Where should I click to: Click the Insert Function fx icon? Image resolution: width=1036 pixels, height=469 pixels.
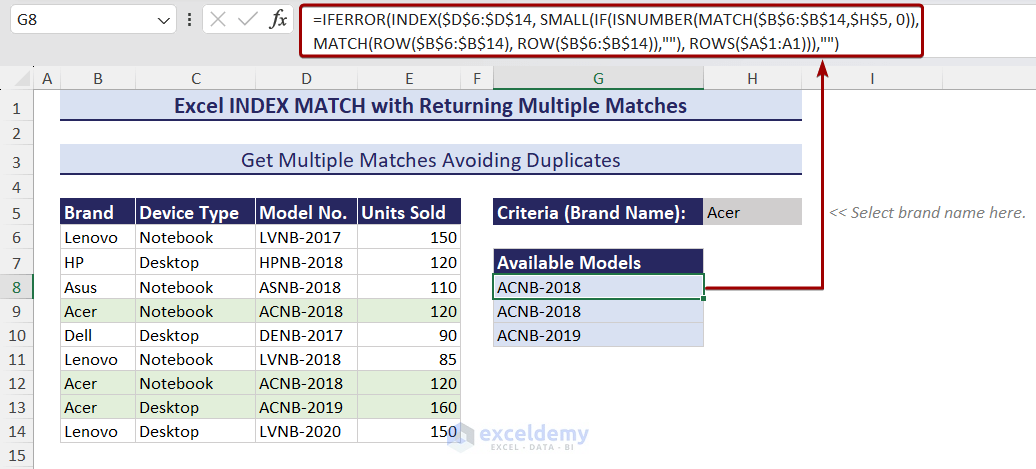(x=279, y=20)
